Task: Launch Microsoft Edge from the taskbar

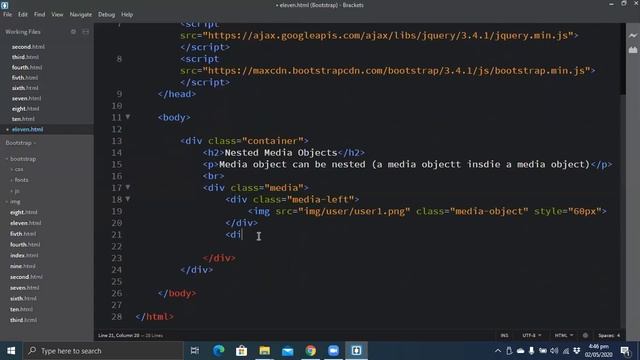Action: coord(218,351)
